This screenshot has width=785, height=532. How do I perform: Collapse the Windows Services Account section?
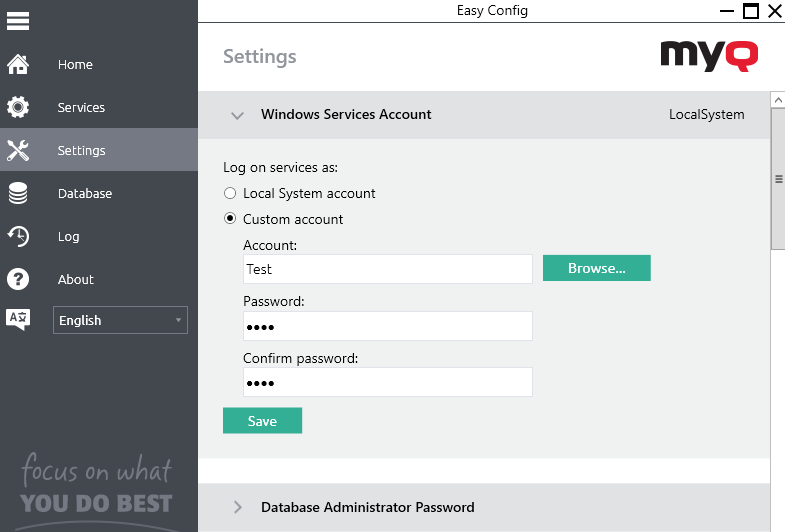click(237, 115)
